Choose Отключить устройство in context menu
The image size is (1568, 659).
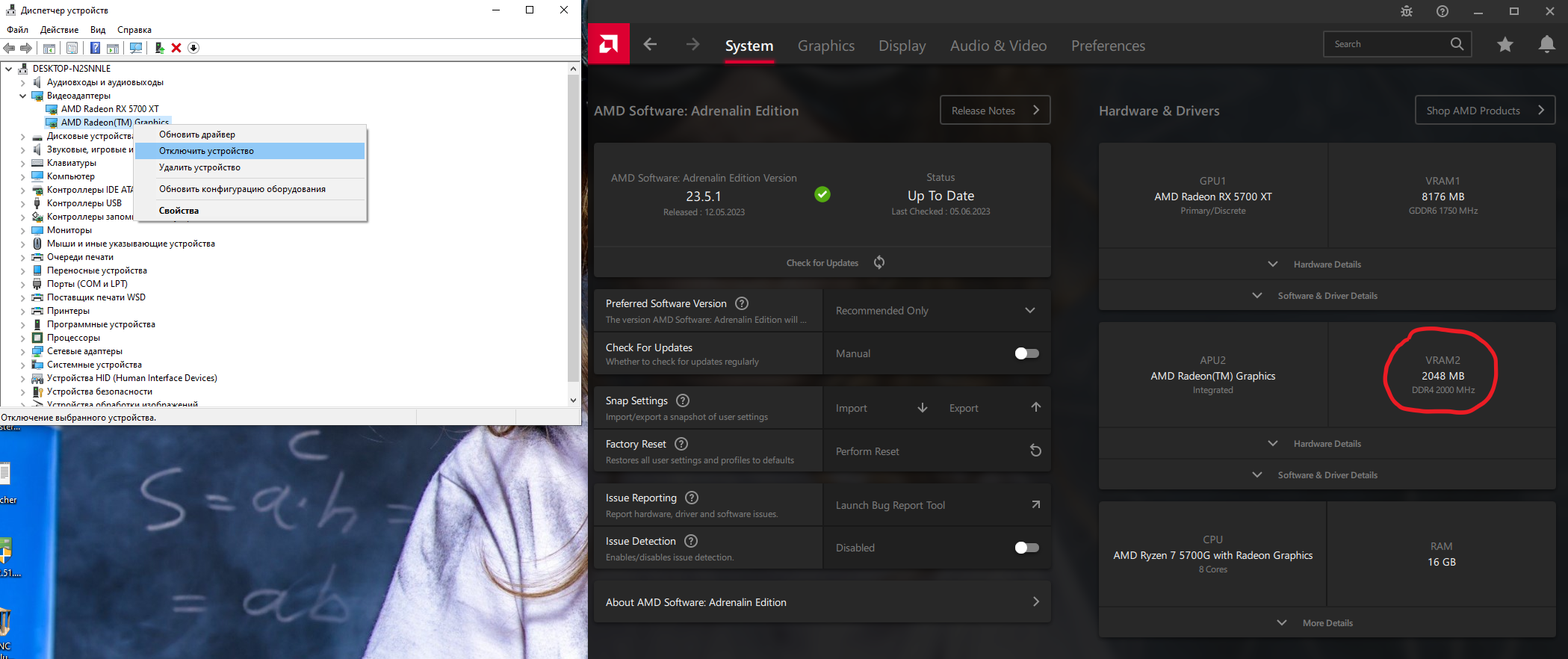250,151
